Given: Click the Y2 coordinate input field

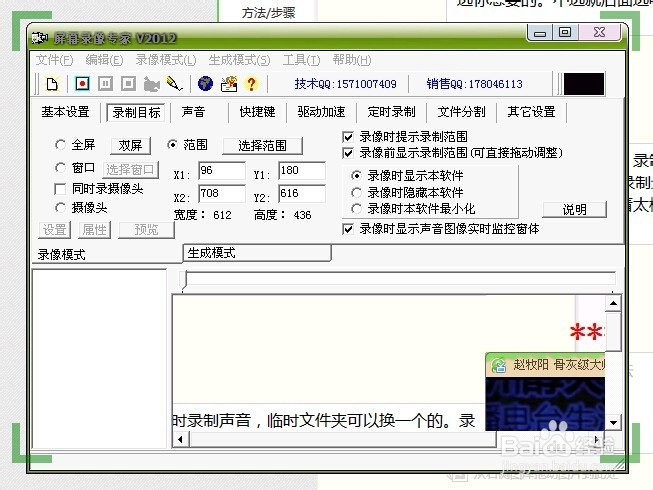Looking at the screenshot, I should (302, 194).
